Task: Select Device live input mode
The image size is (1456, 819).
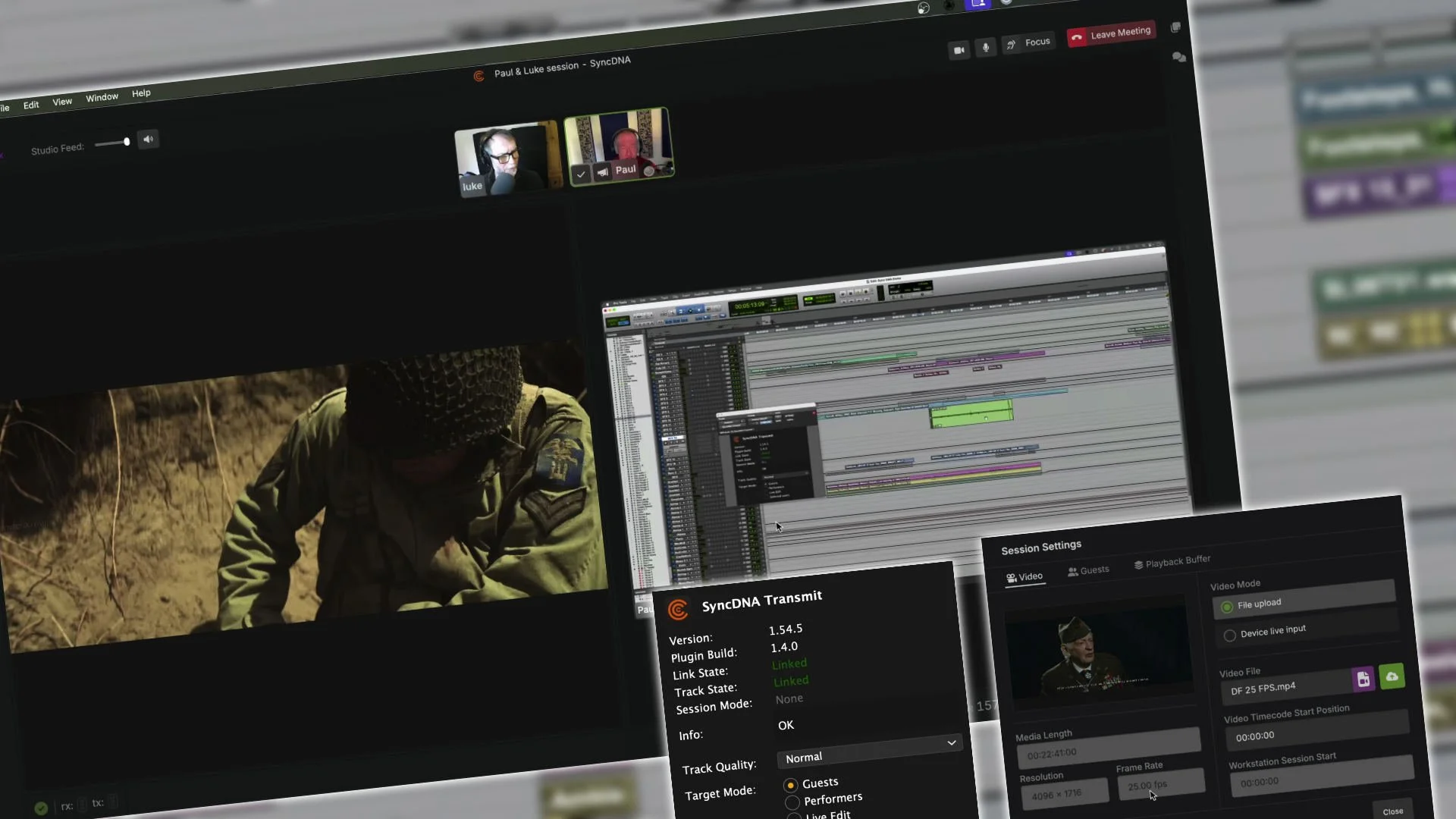Action: 1230,635
